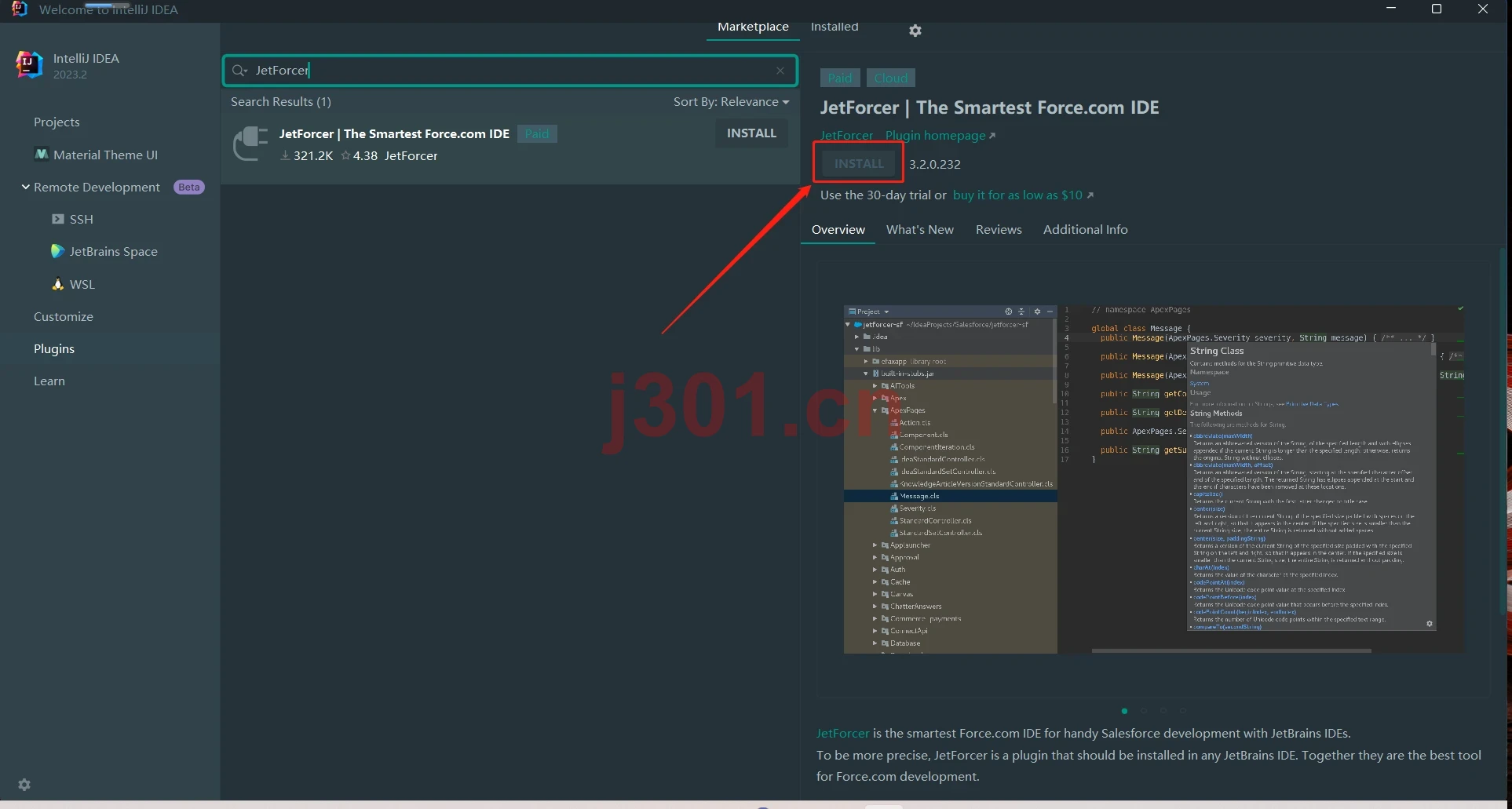Switch to the Marketplace tab
This screenshot has height=809, width=1512.
coord(753,27)
